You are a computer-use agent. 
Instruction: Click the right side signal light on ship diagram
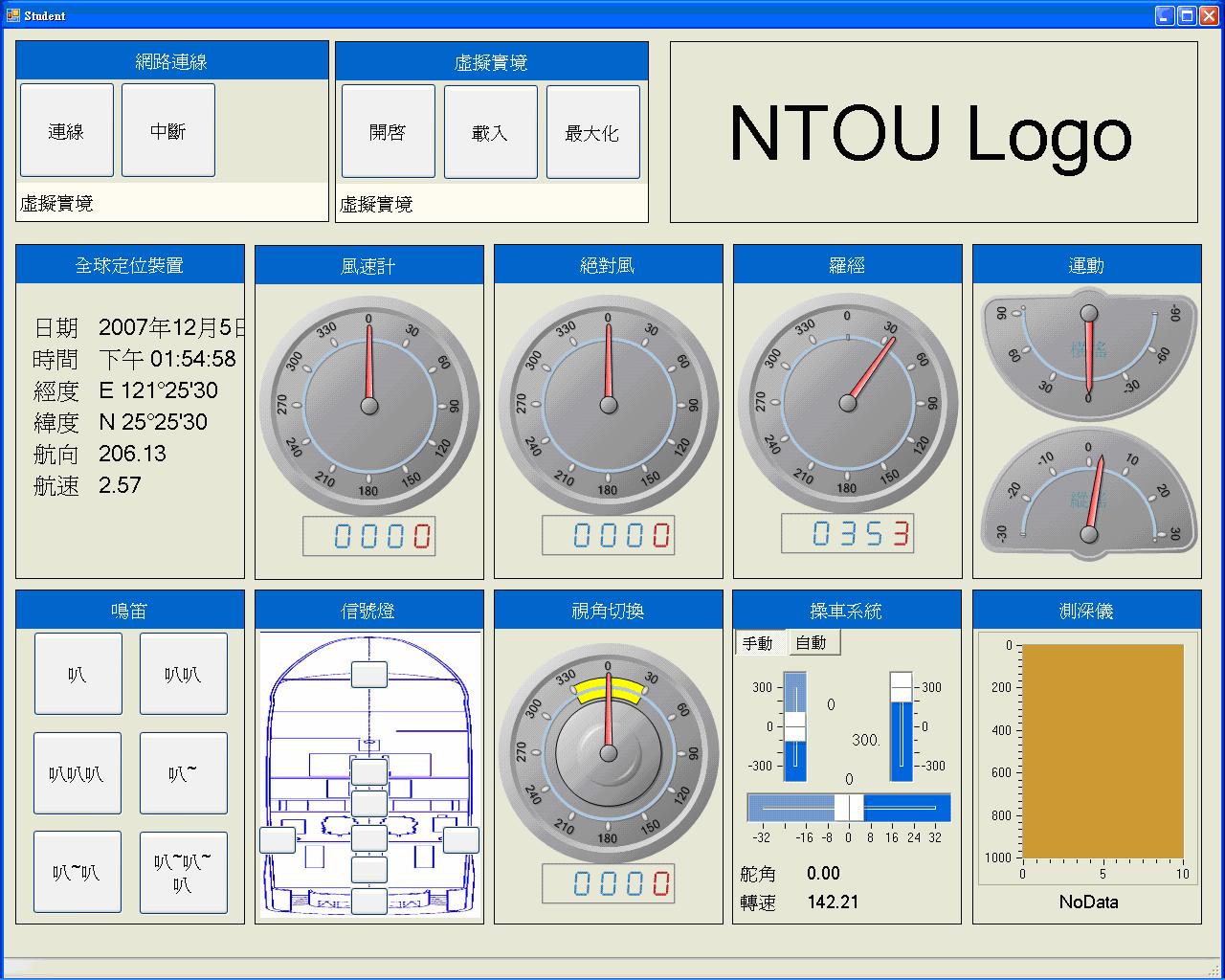tap(461, 840)
